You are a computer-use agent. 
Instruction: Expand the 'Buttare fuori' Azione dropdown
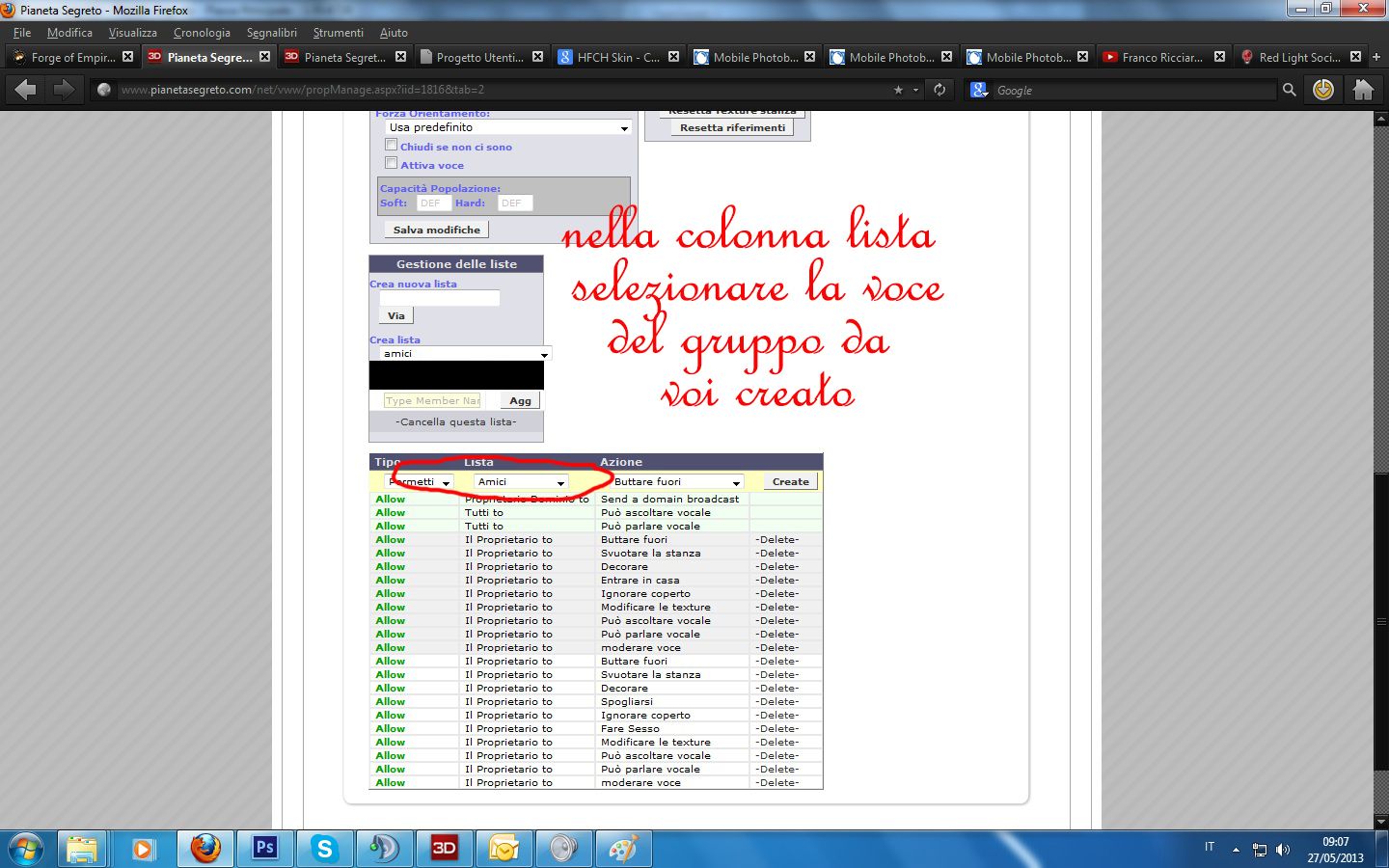677,481
